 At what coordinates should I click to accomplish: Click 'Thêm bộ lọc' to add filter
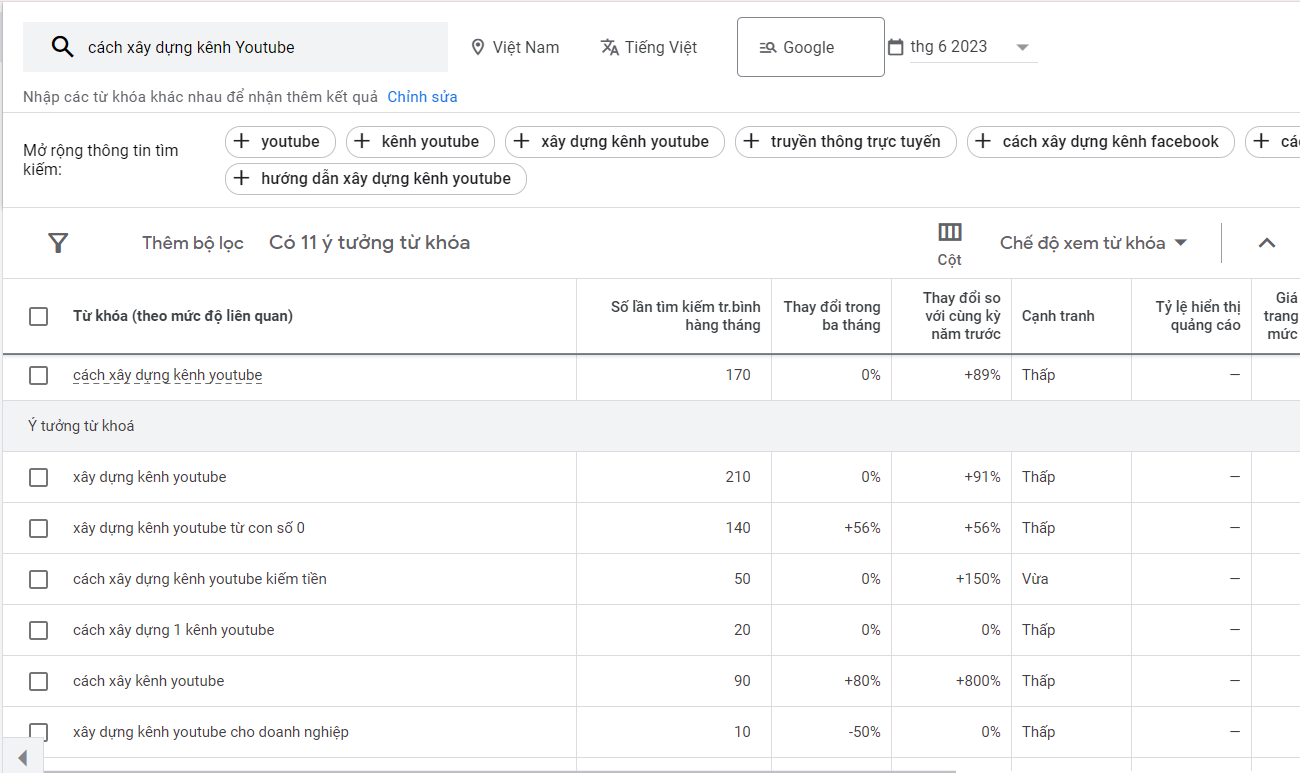pyautogui.click(x=192, y=243)
